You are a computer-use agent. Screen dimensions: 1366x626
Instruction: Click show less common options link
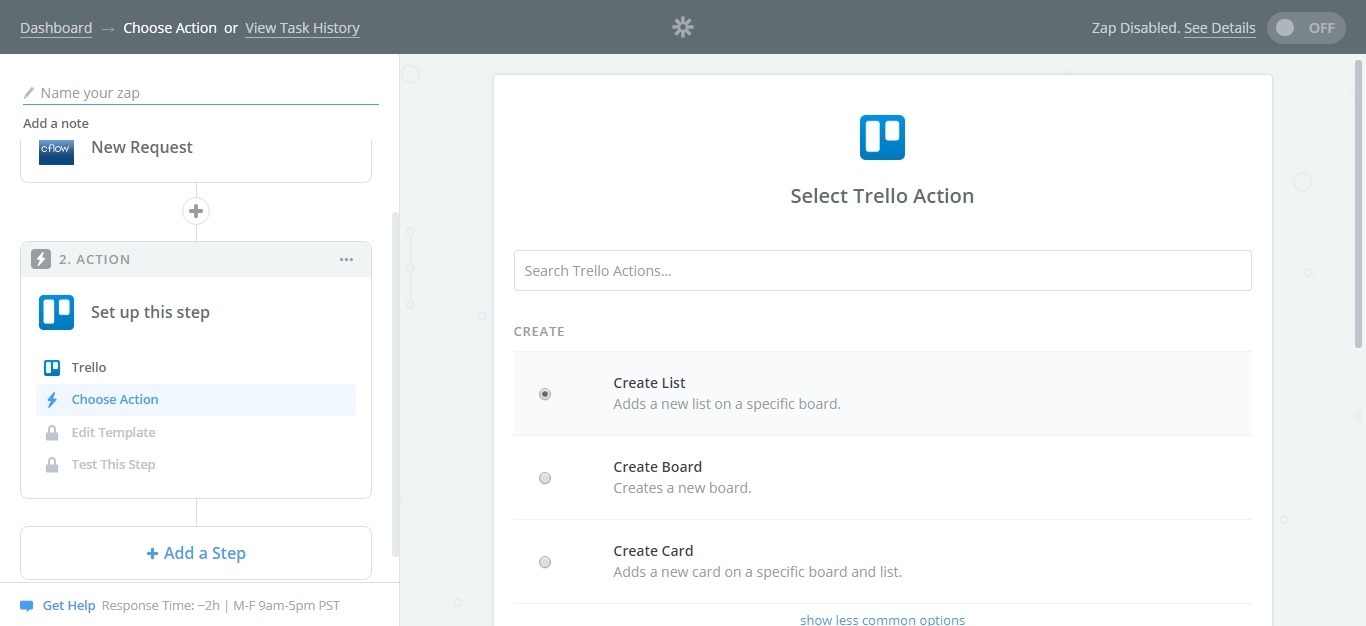click(x=882, y=620)
